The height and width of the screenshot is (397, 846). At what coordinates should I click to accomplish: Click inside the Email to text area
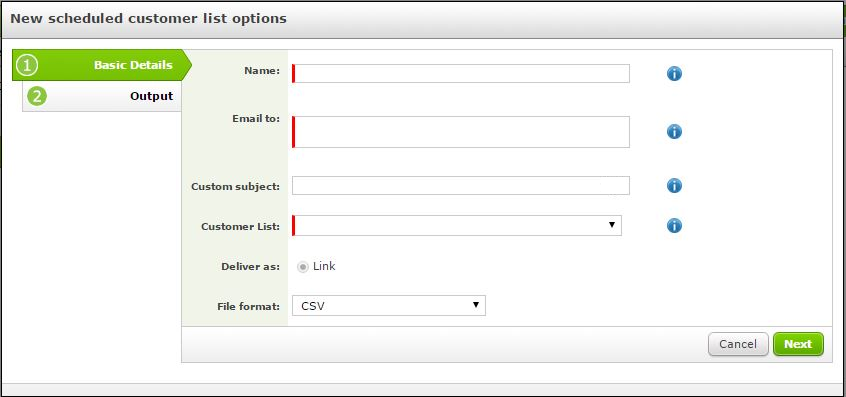461,132
